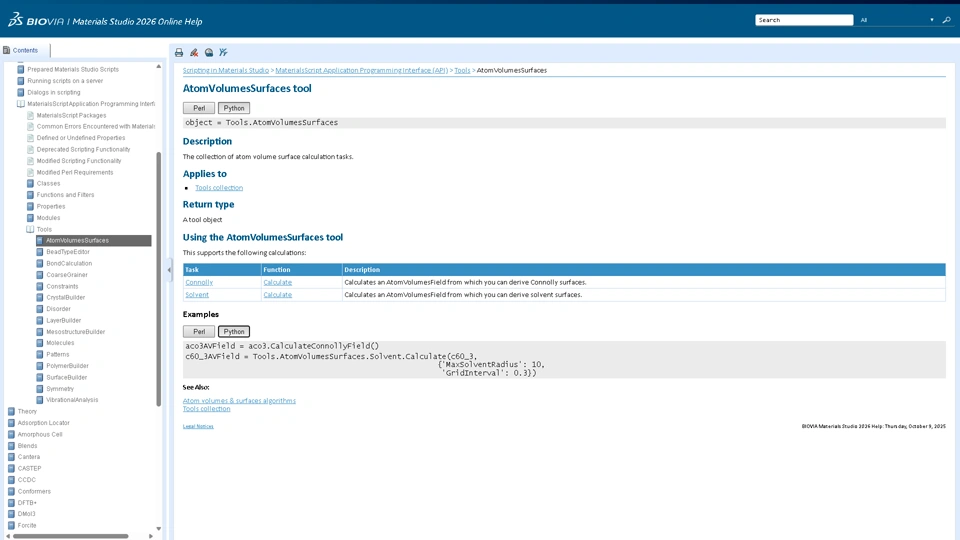Select Disorder in the contents tree
Image resolution: width=960 pixels, height=540 pixels.
coord(58,309)
